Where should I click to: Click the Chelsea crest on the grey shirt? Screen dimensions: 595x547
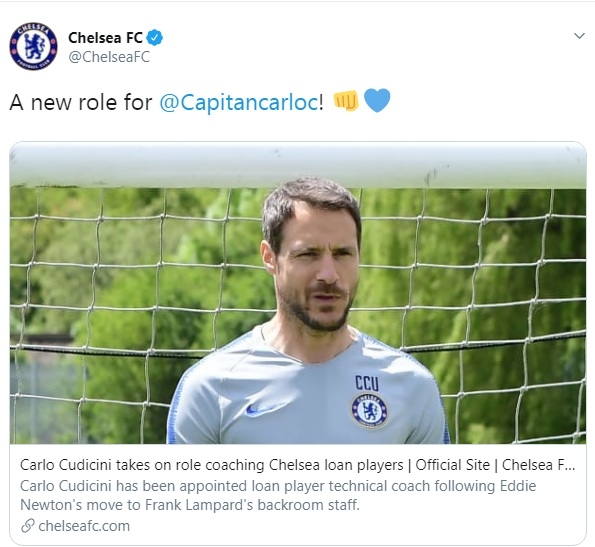pyautogui.click(x=369, y=411)
